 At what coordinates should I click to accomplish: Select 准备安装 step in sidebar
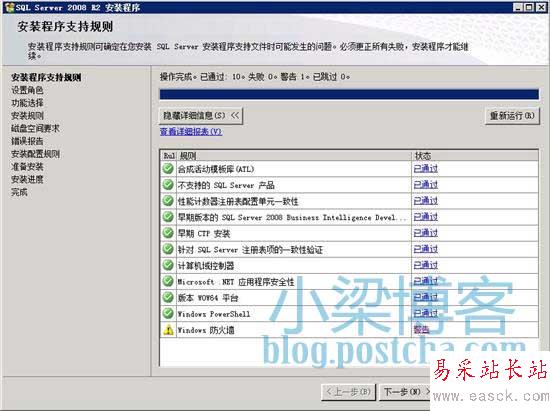tap(27, 167)
